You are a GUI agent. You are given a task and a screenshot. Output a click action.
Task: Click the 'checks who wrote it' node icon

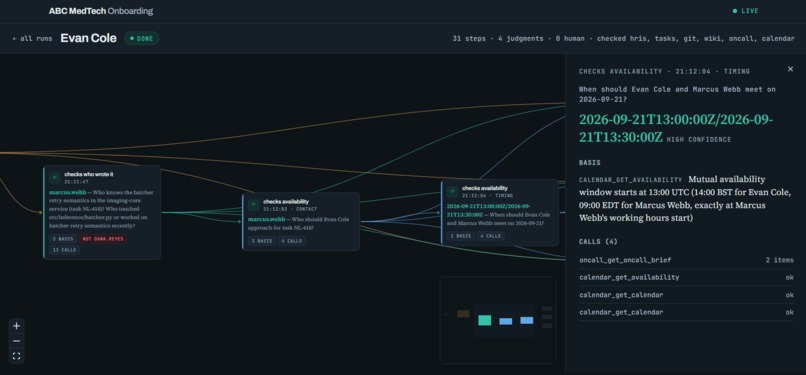[x=54, y=177]
